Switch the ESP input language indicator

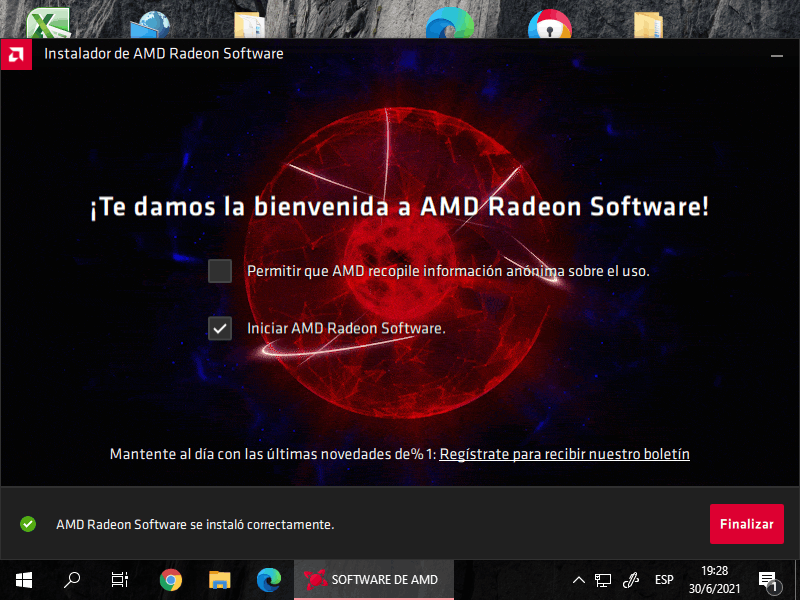(664, 580)
